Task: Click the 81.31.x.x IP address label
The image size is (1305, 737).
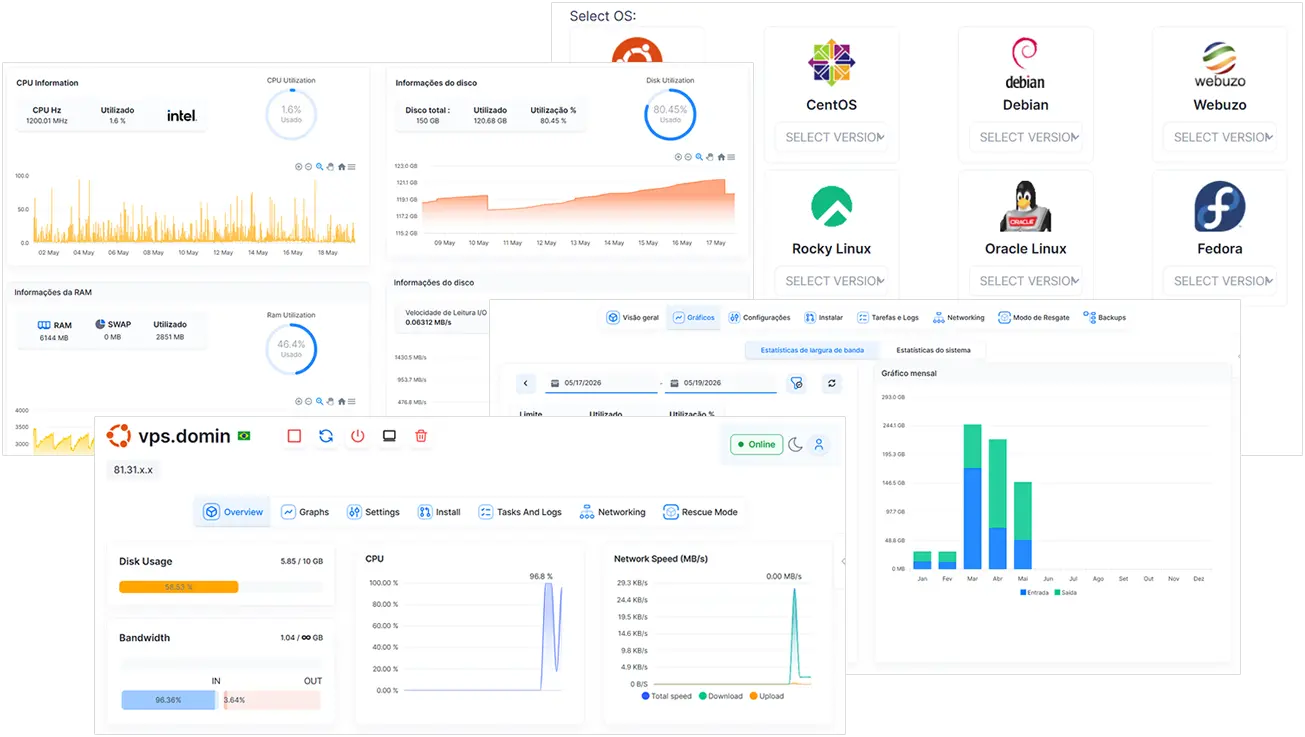Action: pos(133,469)
